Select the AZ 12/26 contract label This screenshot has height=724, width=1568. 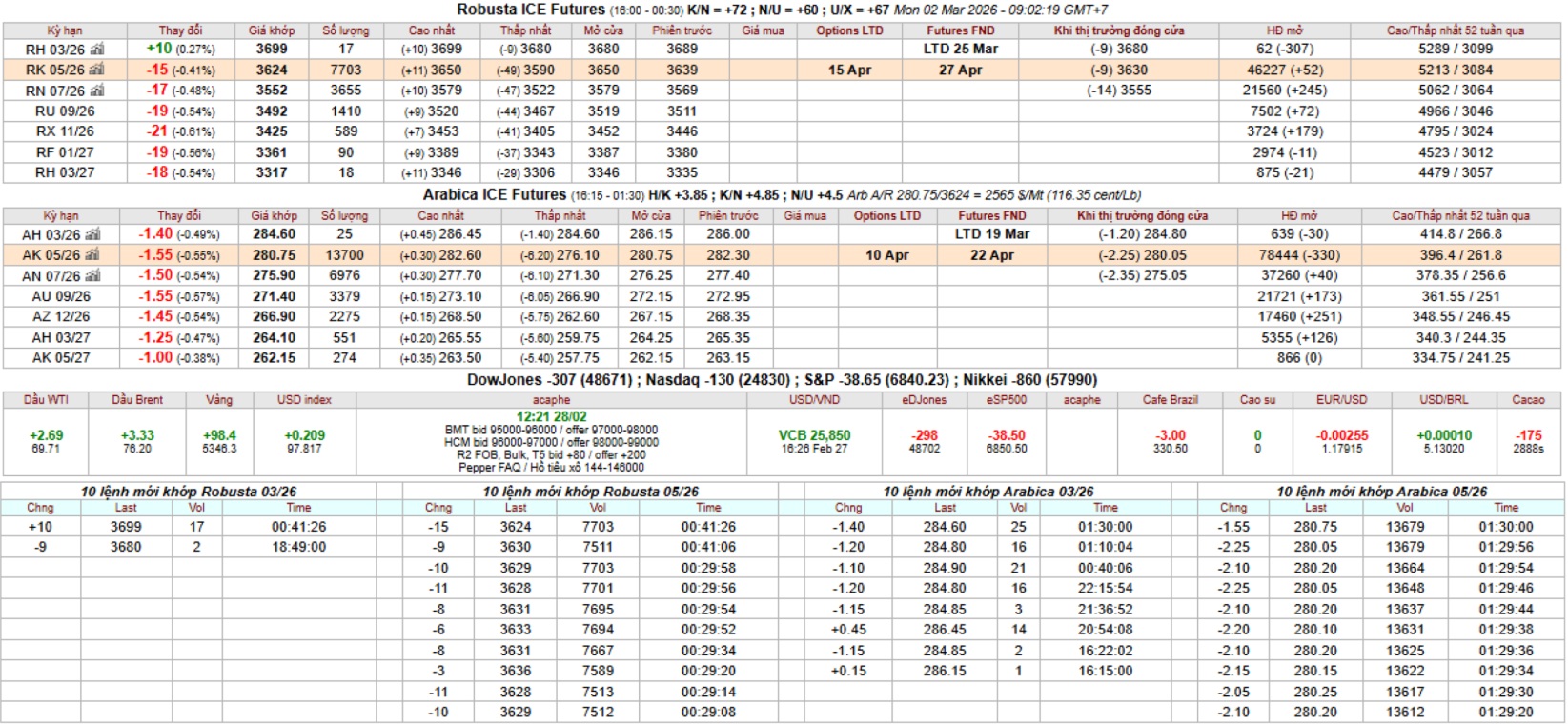point(61,317)
